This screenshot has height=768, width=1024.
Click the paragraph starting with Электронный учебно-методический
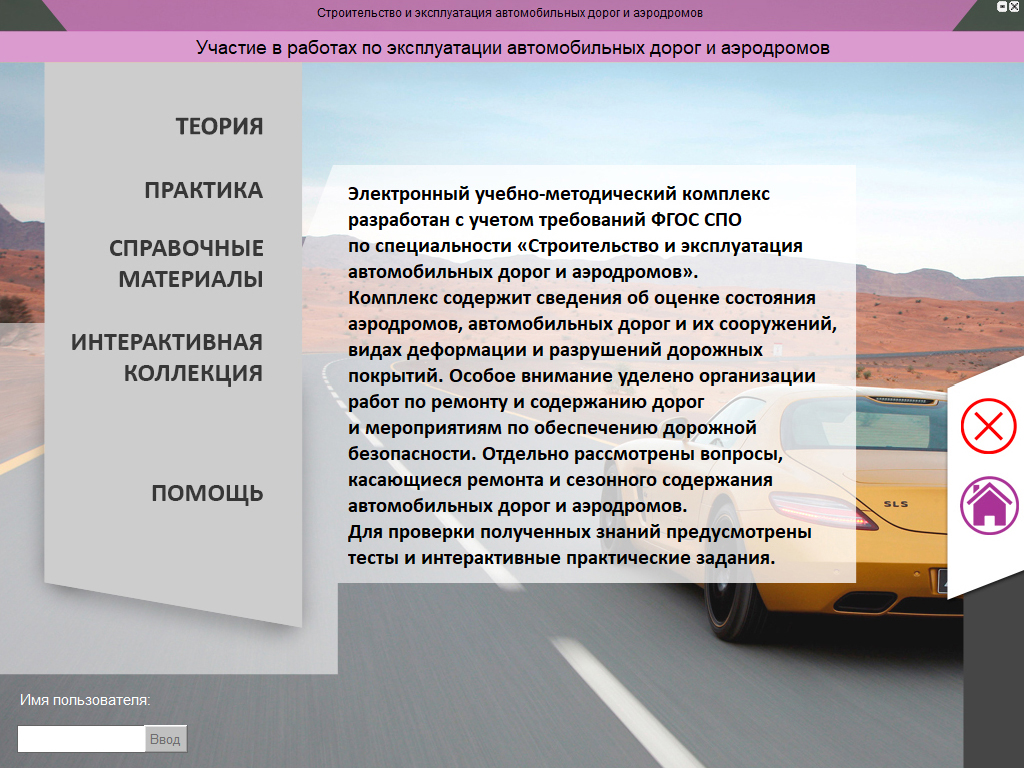click(x=558, y=194)
